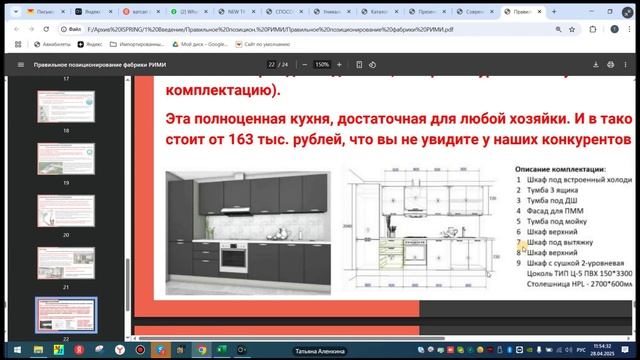
Task: Click the РУС language indicator
Action: (x=581, y=350)
